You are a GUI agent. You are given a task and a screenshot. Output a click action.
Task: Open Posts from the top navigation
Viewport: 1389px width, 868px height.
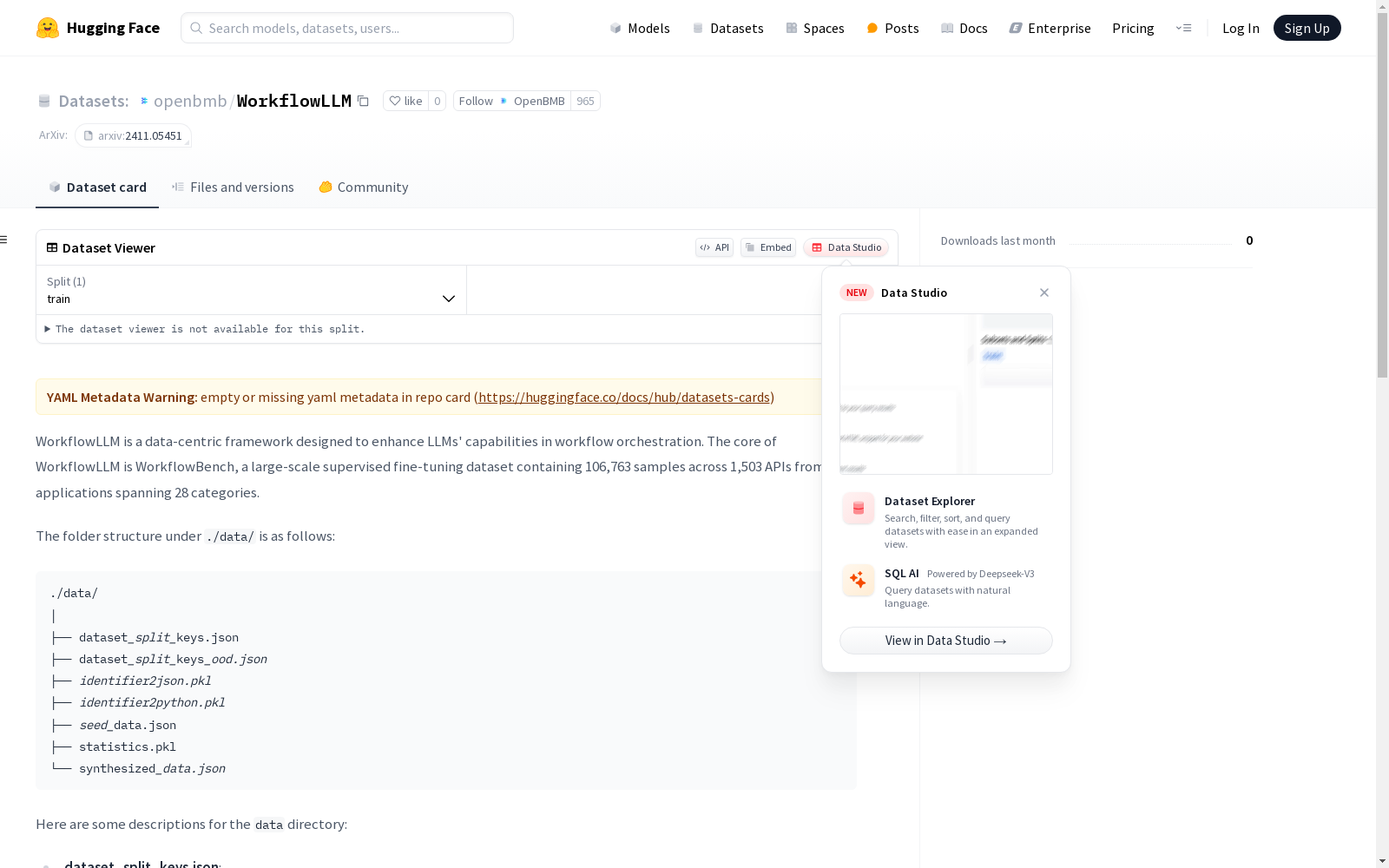(x=892, y=28)
